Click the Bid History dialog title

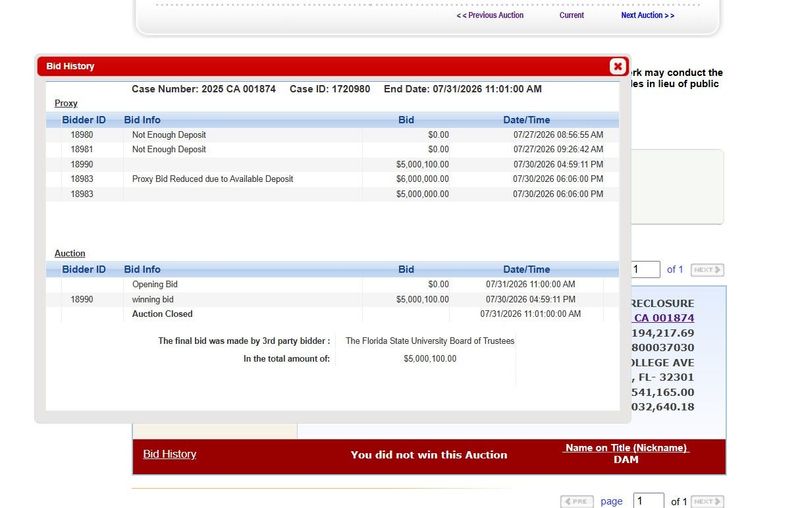click(70, 66)
